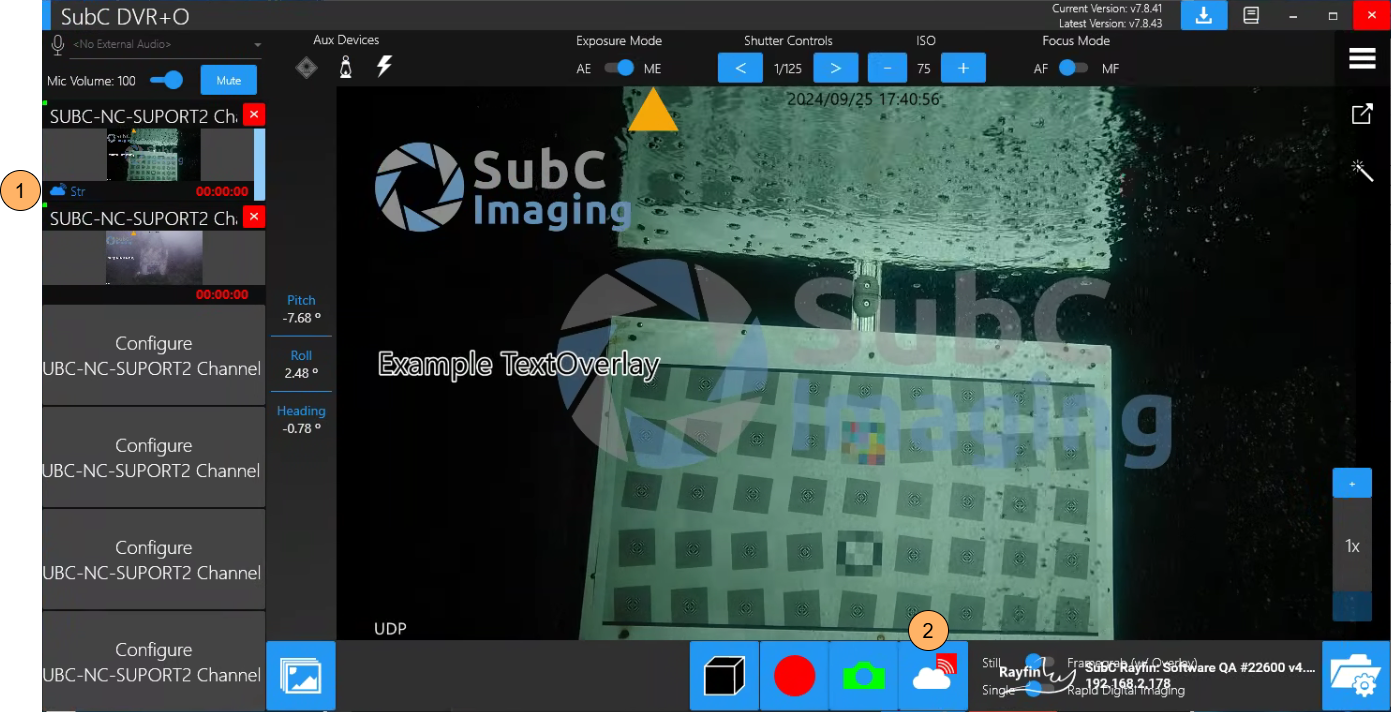Click the red record button

tap(794, 676)
